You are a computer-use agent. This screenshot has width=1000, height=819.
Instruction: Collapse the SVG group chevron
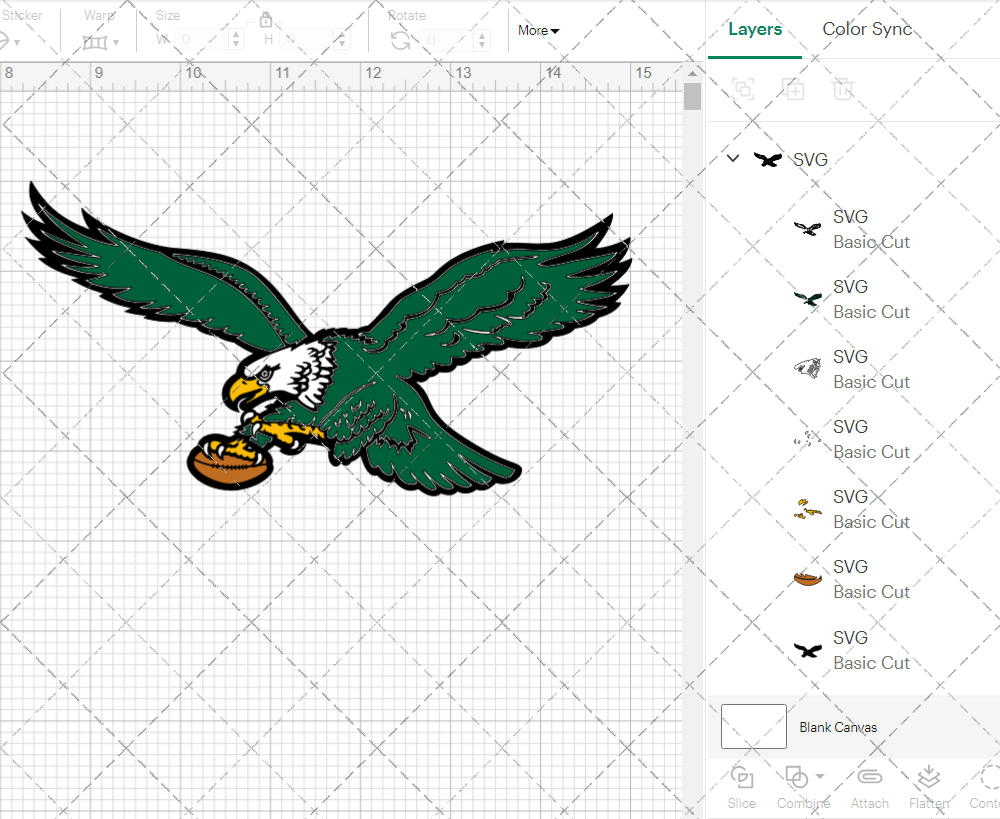[x=733, y=158]
